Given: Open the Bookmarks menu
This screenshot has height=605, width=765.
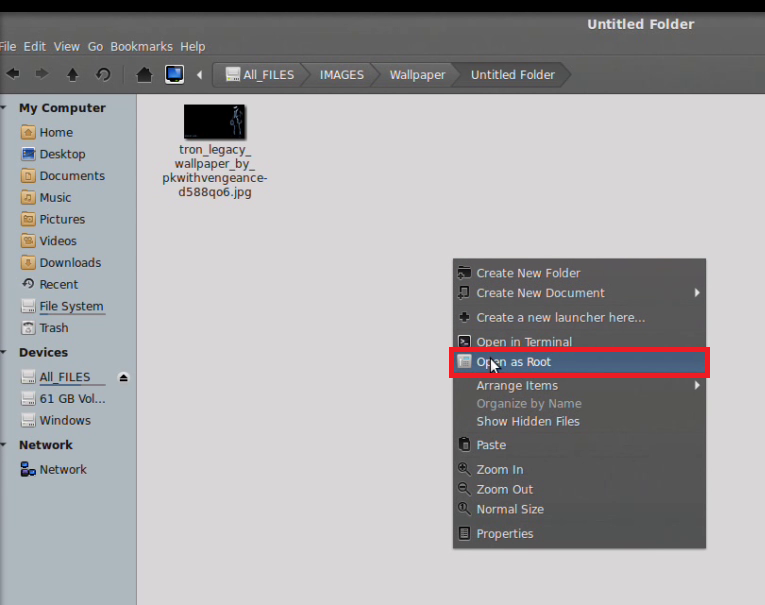Looking at the screenshot, I should point(141,46).
